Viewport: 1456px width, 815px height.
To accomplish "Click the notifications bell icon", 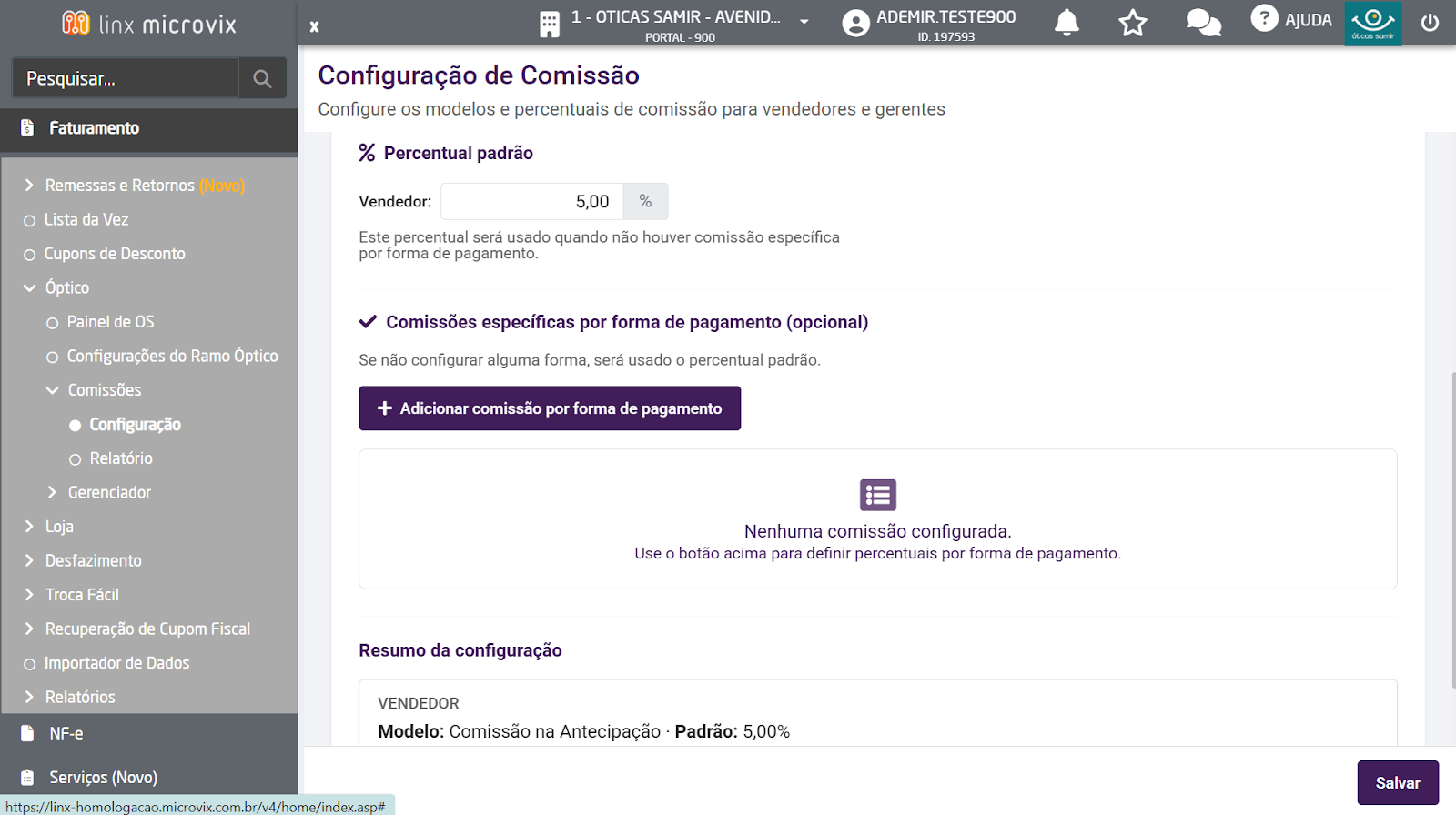I will pos(1067,23).
